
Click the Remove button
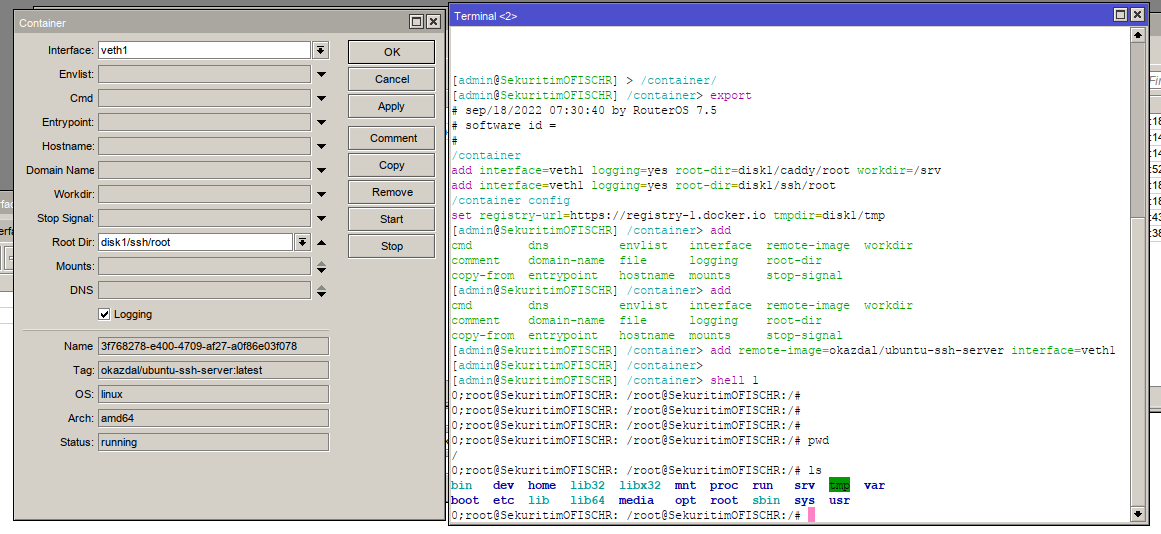point(391,192)
